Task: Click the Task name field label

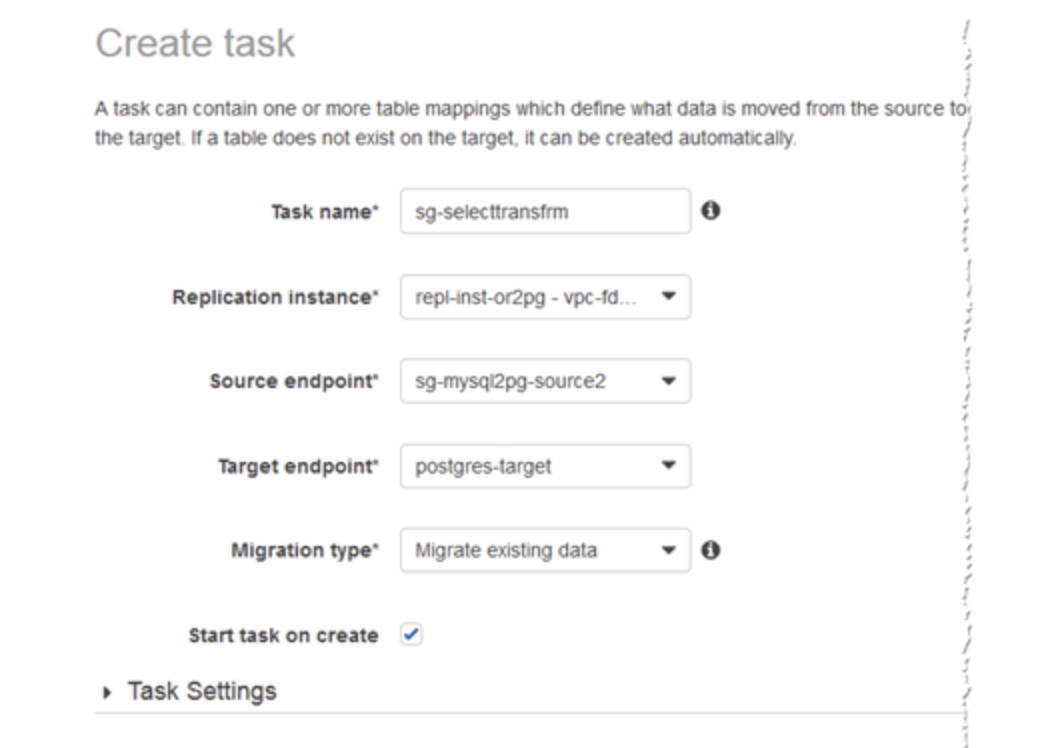Action: point(325,212)
